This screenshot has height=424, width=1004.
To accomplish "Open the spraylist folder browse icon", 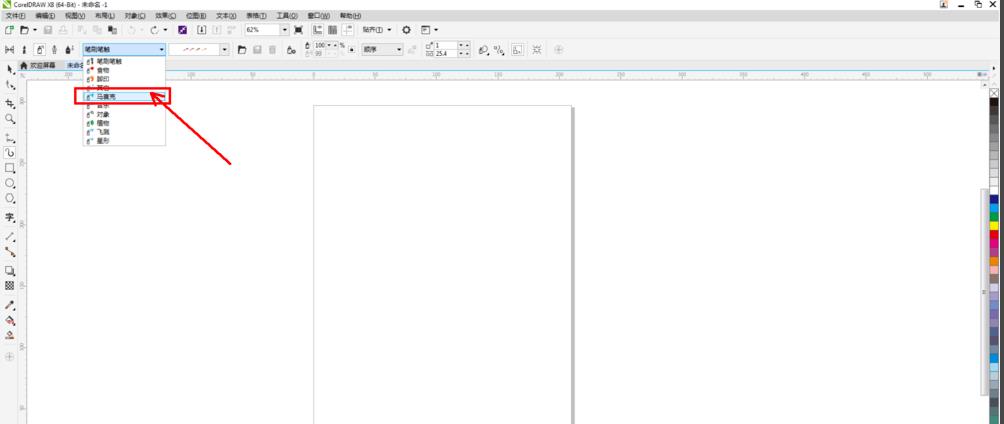I will [242, 49].
